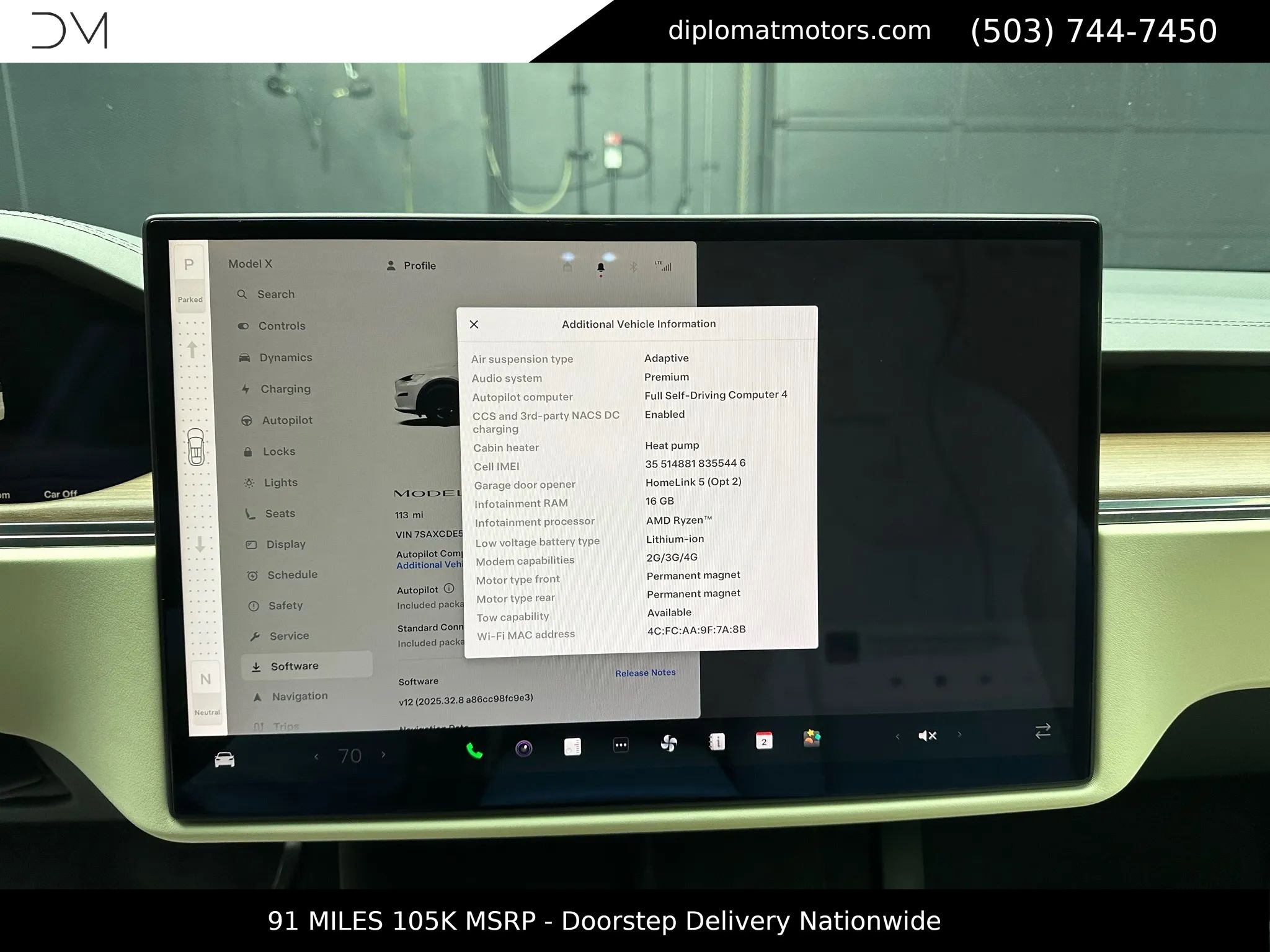The height and width of the screenshot is (952, 1270).
Task: Expand the three-dots app launcher in the dock
Action: tap(620, 745)
